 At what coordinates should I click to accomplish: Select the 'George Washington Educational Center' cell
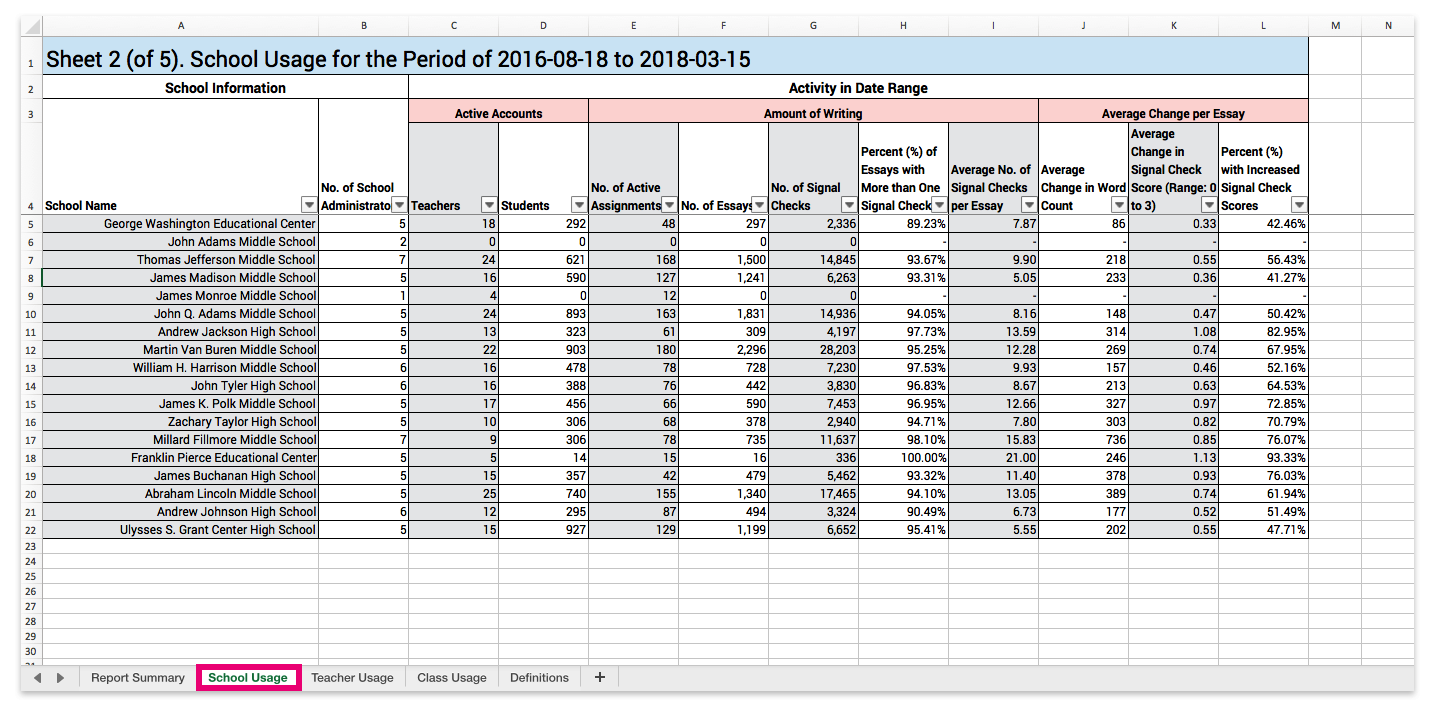coord(181,224)
